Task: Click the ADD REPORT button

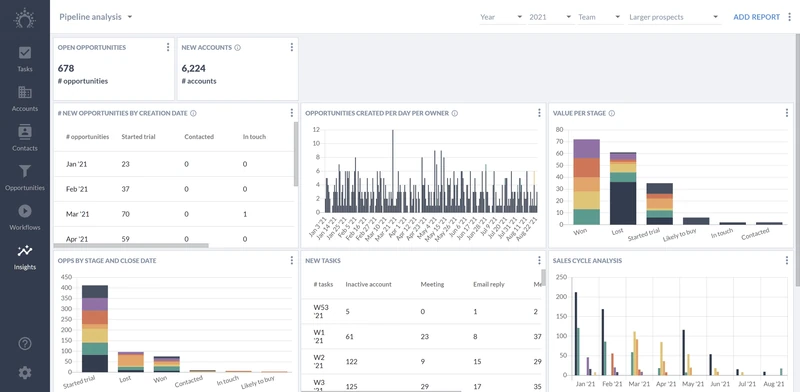Action: (757, 17)
